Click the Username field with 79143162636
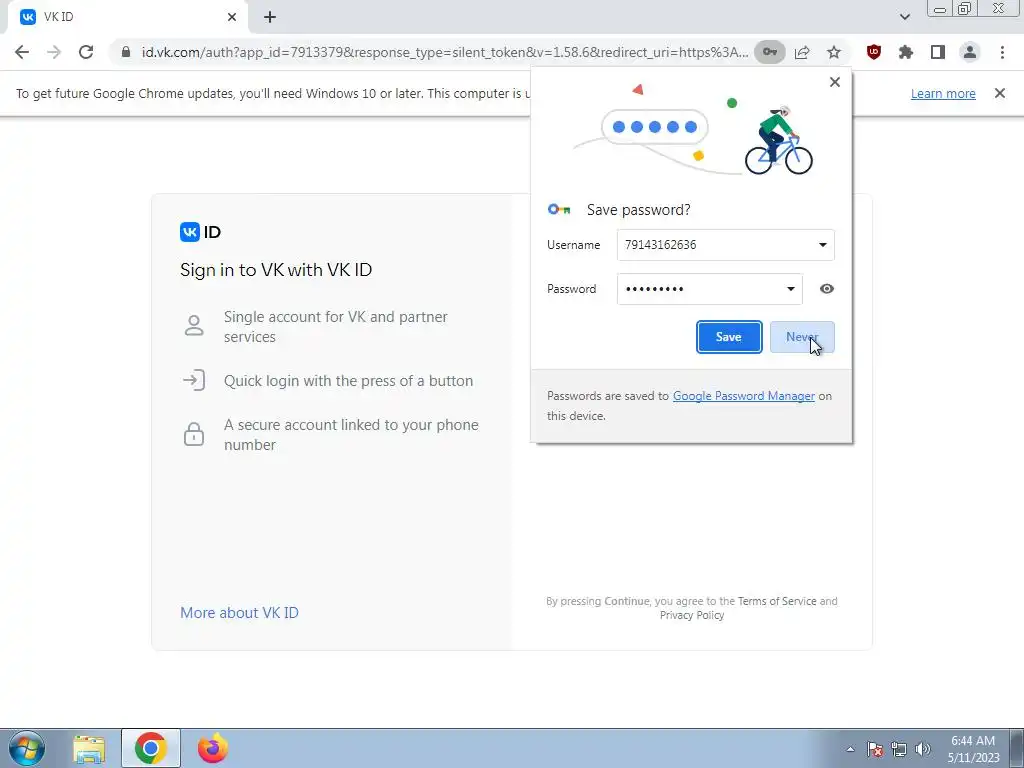This screenshot has width=1024, height=768. (x=726, y=245)
